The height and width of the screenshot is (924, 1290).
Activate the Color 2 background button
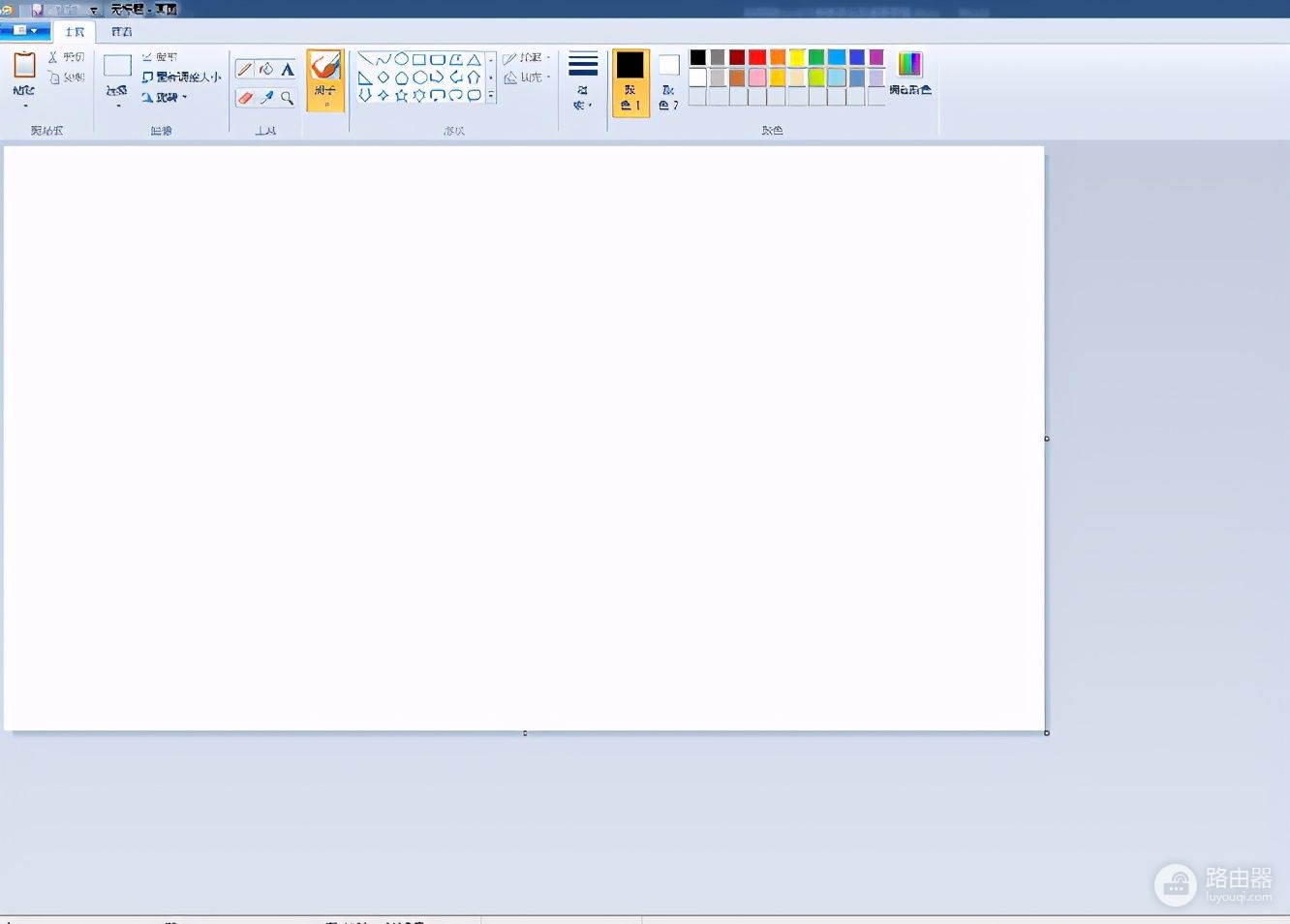(668, 81)
